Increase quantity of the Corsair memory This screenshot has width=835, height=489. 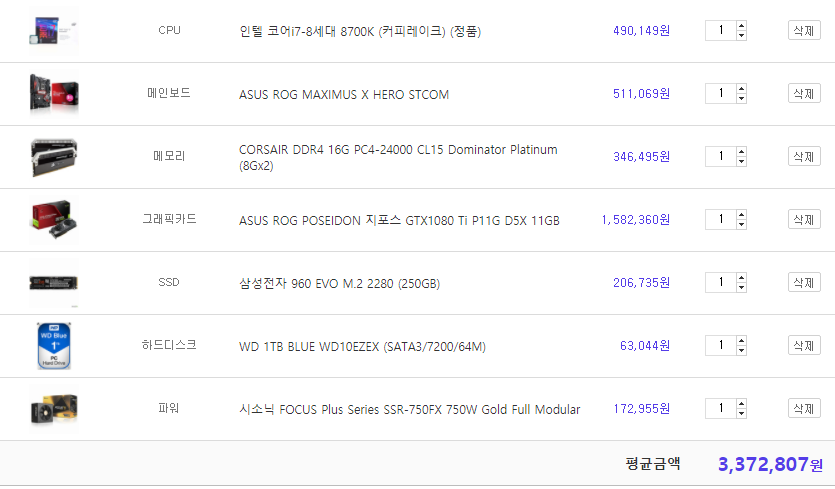point(741,151)
